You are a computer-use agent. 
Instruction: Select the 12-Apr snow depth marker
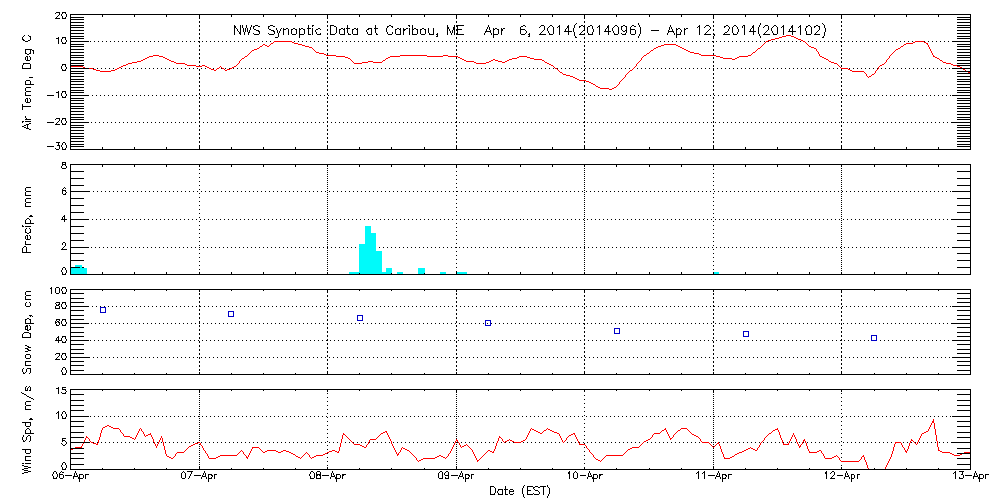pos(874,338)
